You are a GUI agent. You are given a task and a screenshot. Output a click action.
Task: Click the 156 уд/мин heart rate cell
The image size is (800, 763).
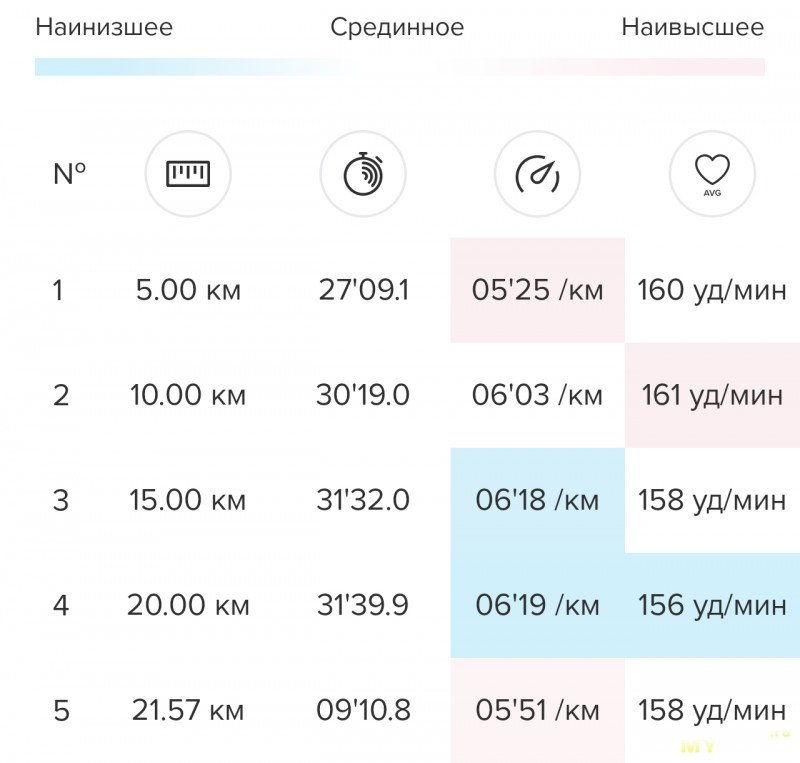tap(712, 605)
